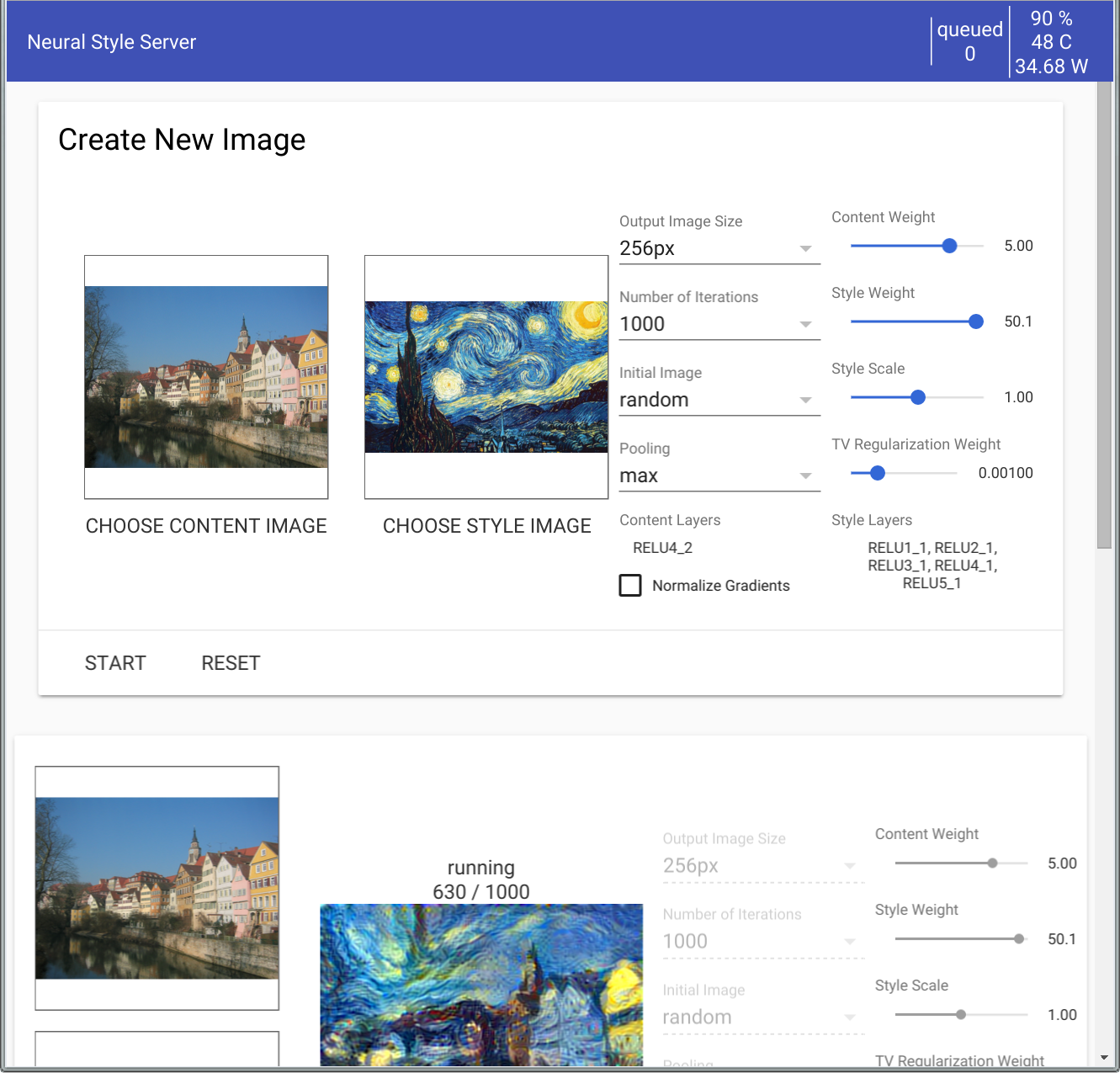Screen dimensions: 1120x1073
Task: Click the 0.00100 TV regularization value
Action: tap(1006, 473)
